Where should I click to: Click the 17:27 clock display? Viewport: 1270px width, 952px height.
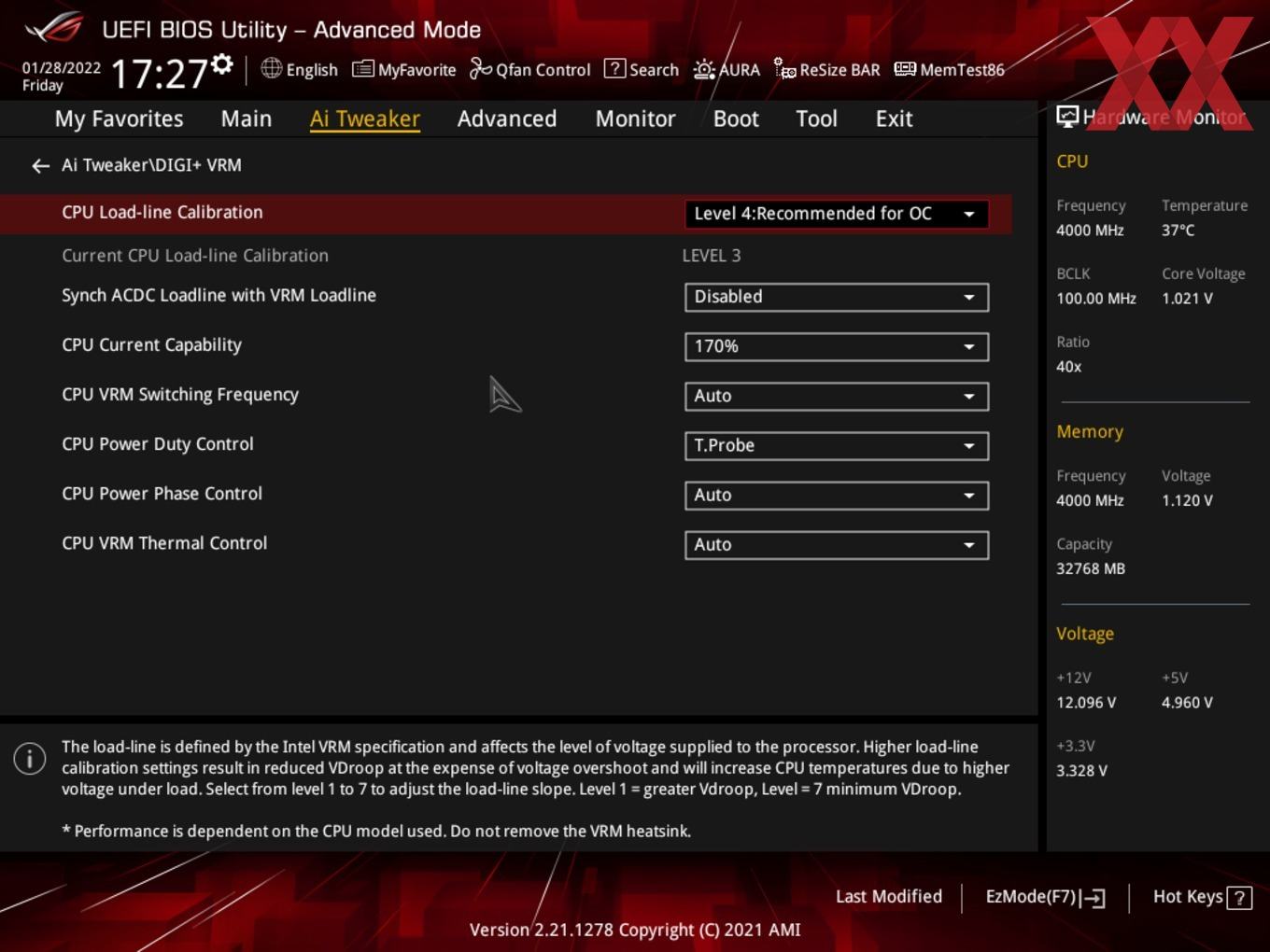160,74
